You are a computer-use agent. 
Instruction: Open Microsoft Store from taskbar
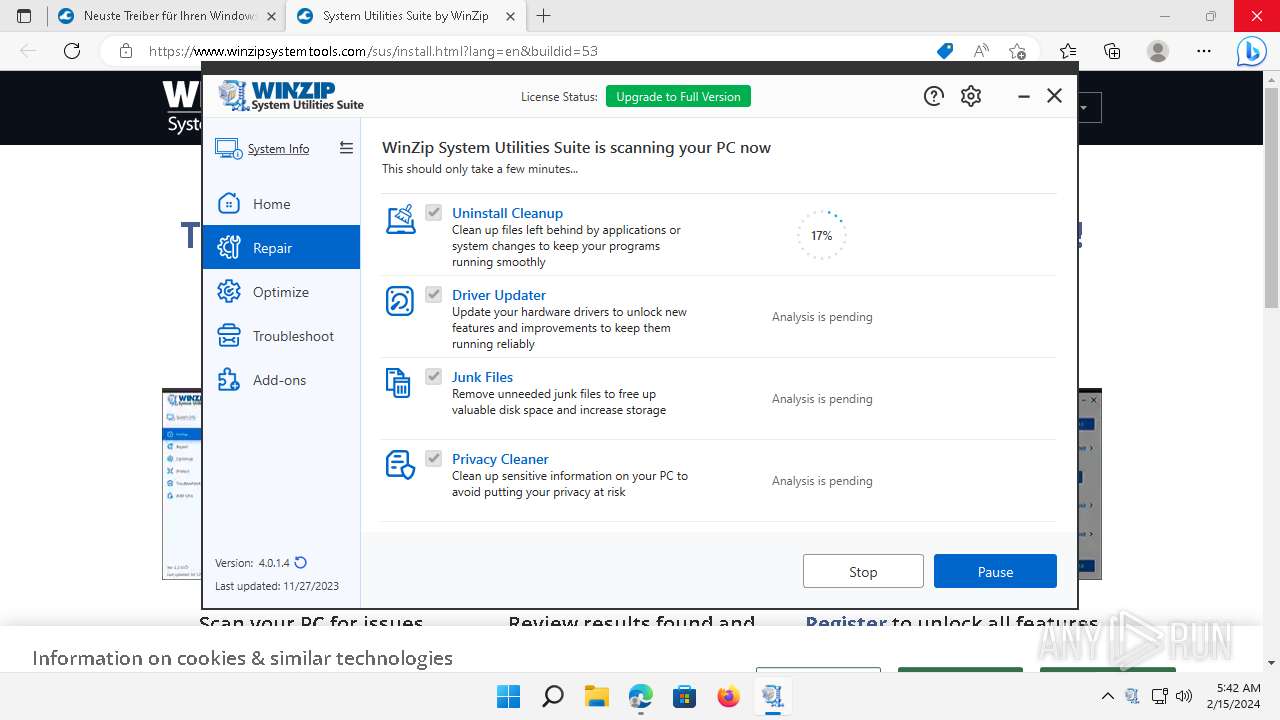pos(684,696)
